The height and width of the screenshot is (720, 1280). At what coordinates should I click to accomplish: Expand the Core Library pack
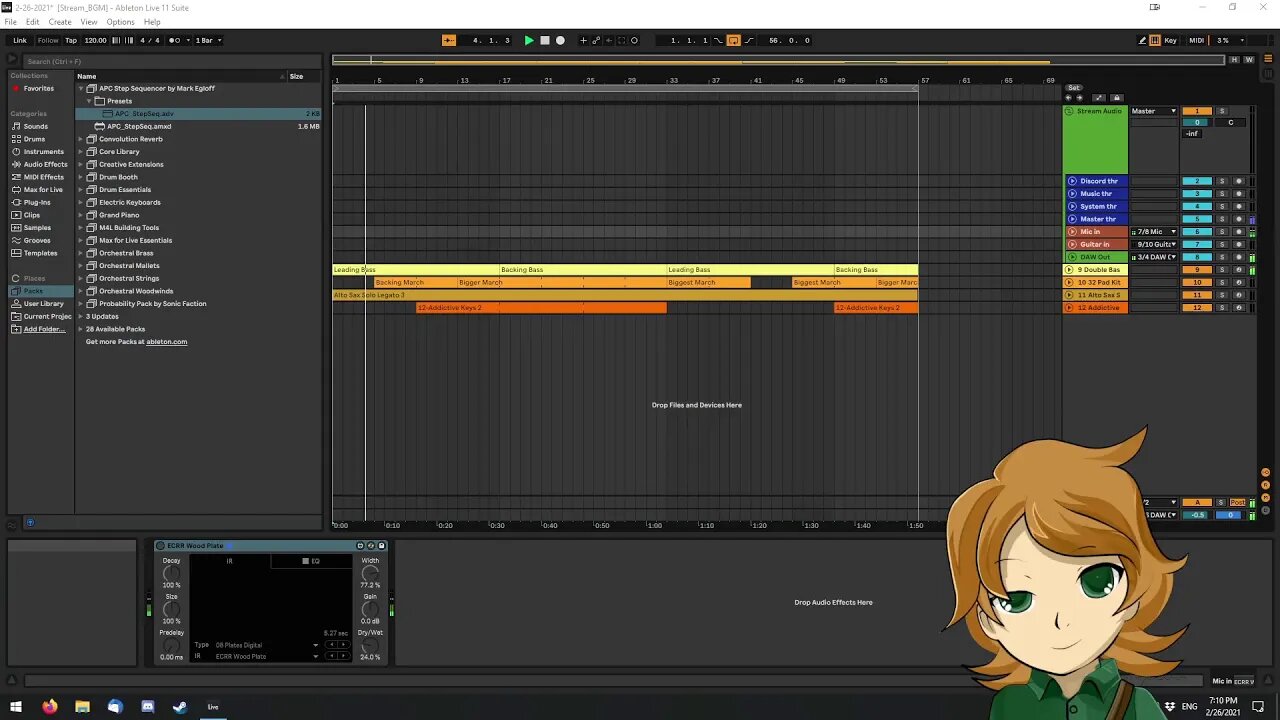pos(81,152)
